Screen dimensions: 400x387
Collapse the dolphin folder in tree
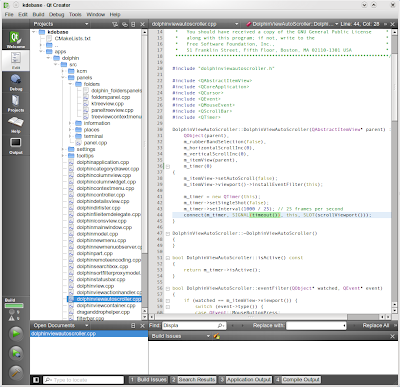pos(49,58)
